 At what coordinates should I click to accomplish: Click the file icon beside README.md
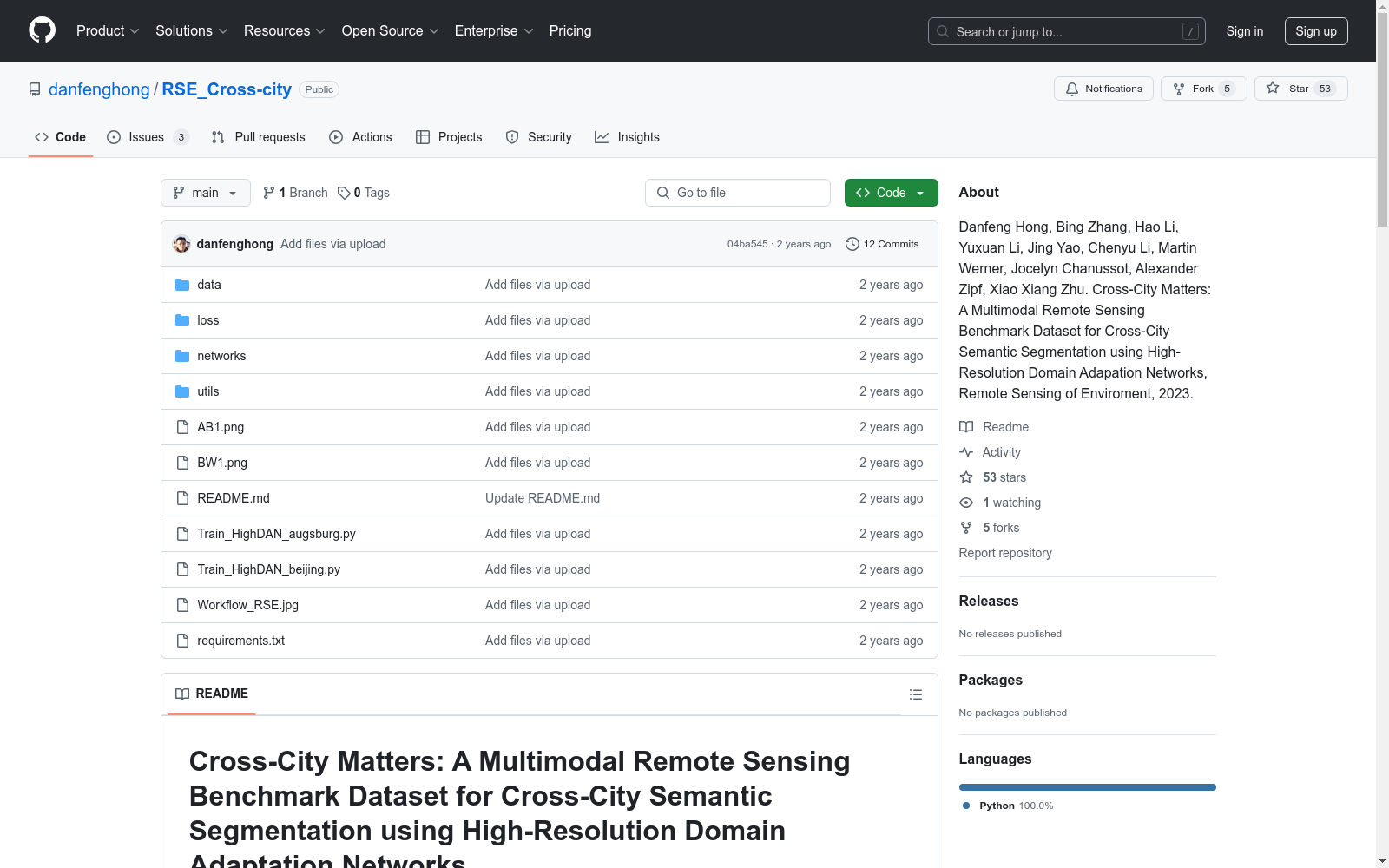[x=182, y=498]
